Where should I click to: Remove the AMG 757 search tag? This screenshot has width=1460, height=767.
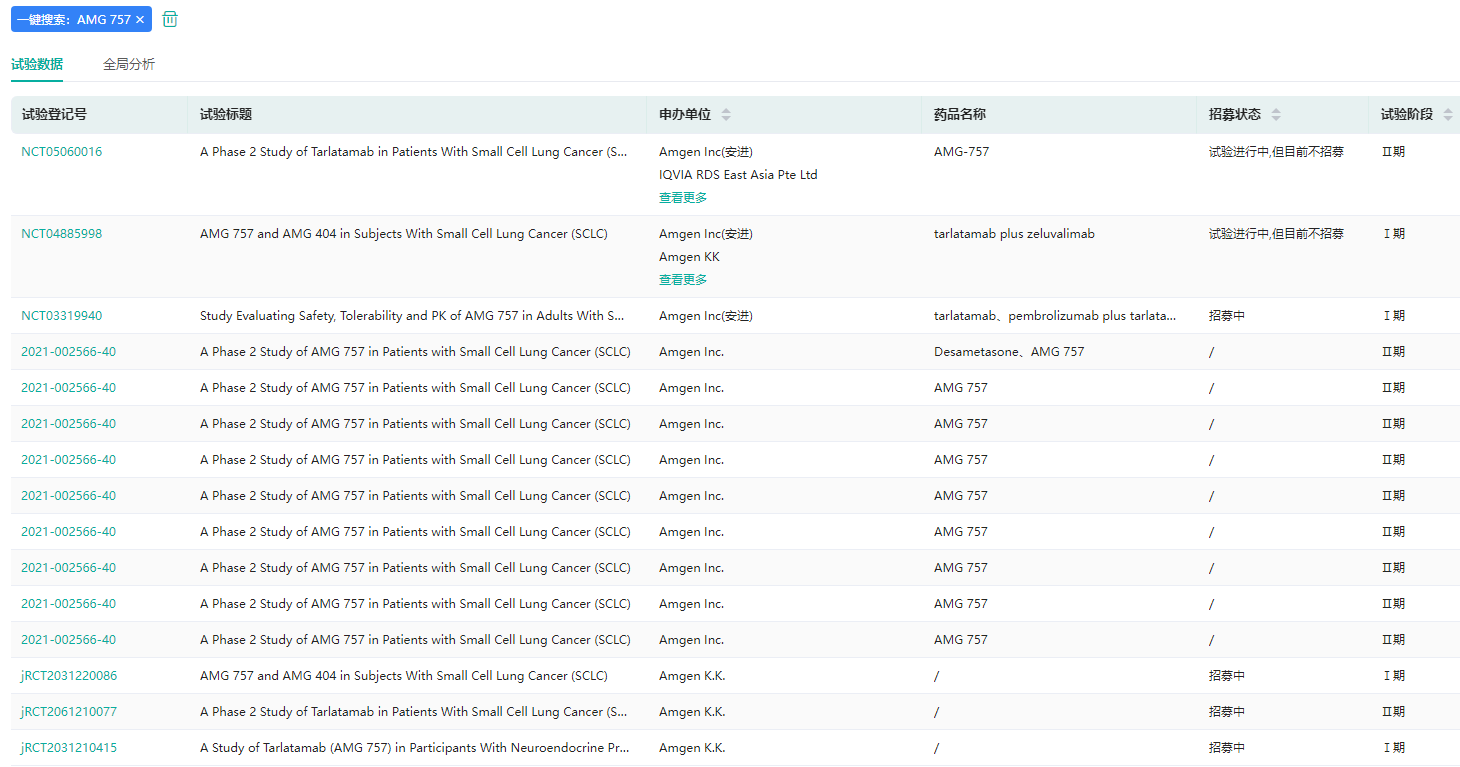click(x=140, y=20)
